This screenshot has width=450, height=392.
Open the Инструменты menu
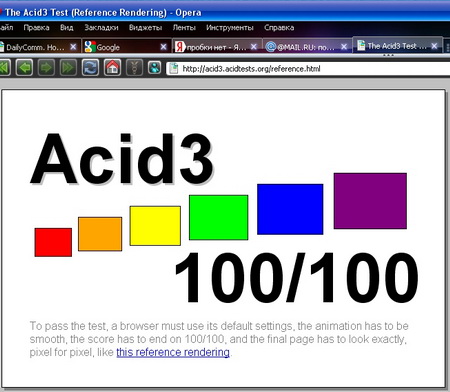pos(230,28)
